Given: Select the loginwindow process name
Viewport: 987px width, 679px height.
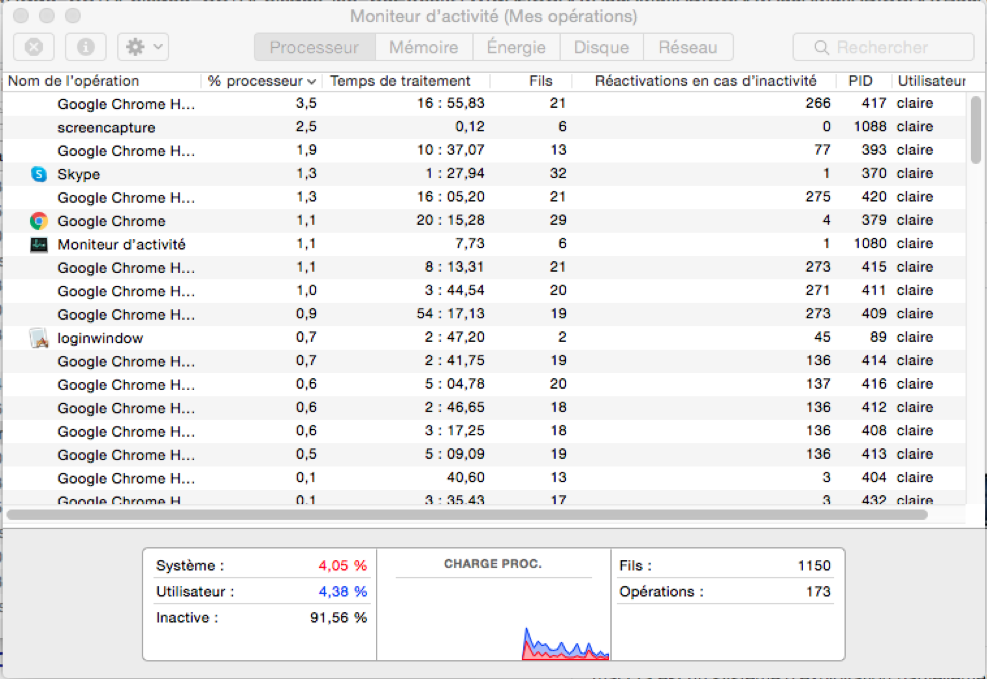Looking at the screenshot, I should (100, 338).
